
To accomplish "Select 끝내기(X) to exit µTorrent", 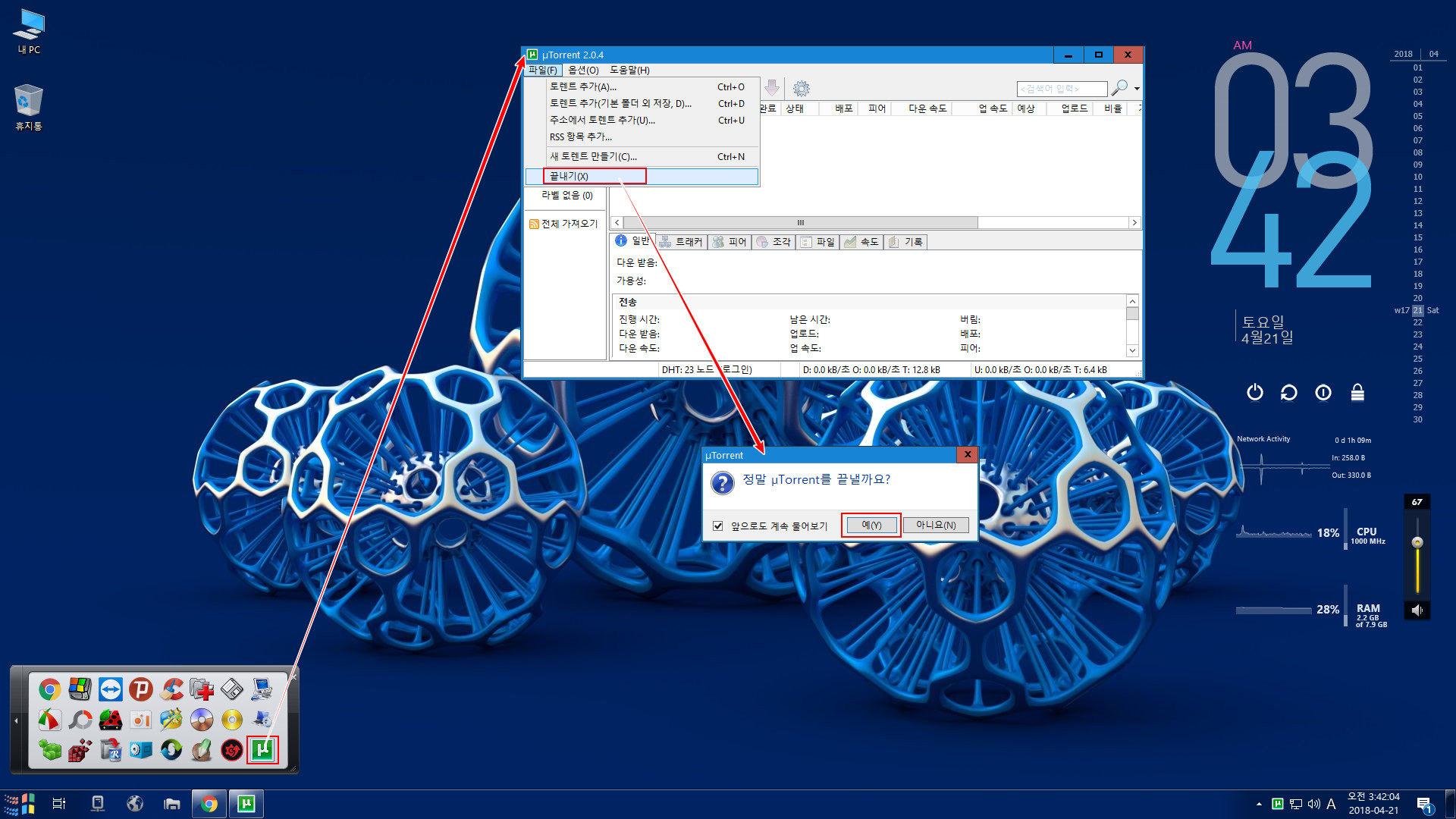I will (642, 176).
